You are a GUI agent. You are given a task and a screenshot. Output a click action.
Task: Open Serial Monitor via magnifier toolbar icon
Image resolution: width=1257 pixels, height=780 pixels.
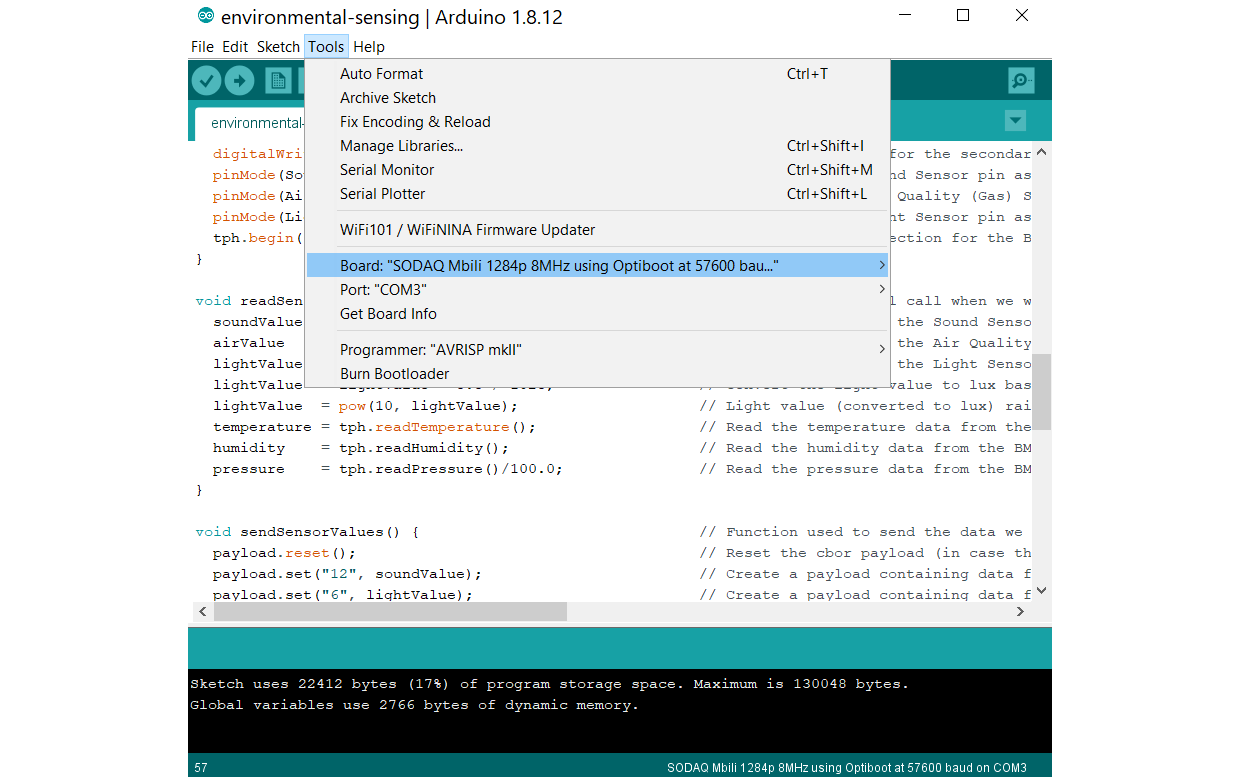(x=1021, y=80)
